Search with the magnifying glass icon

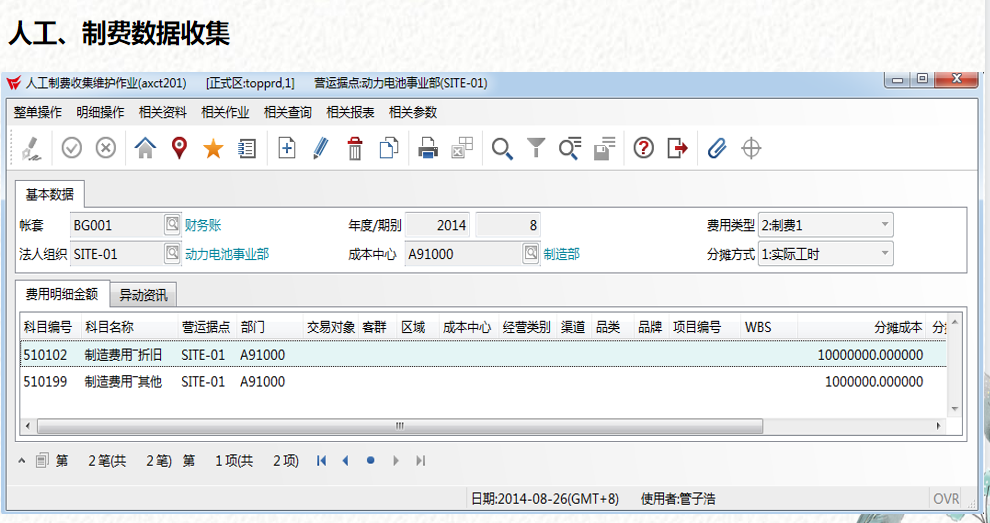coord(502,148)
